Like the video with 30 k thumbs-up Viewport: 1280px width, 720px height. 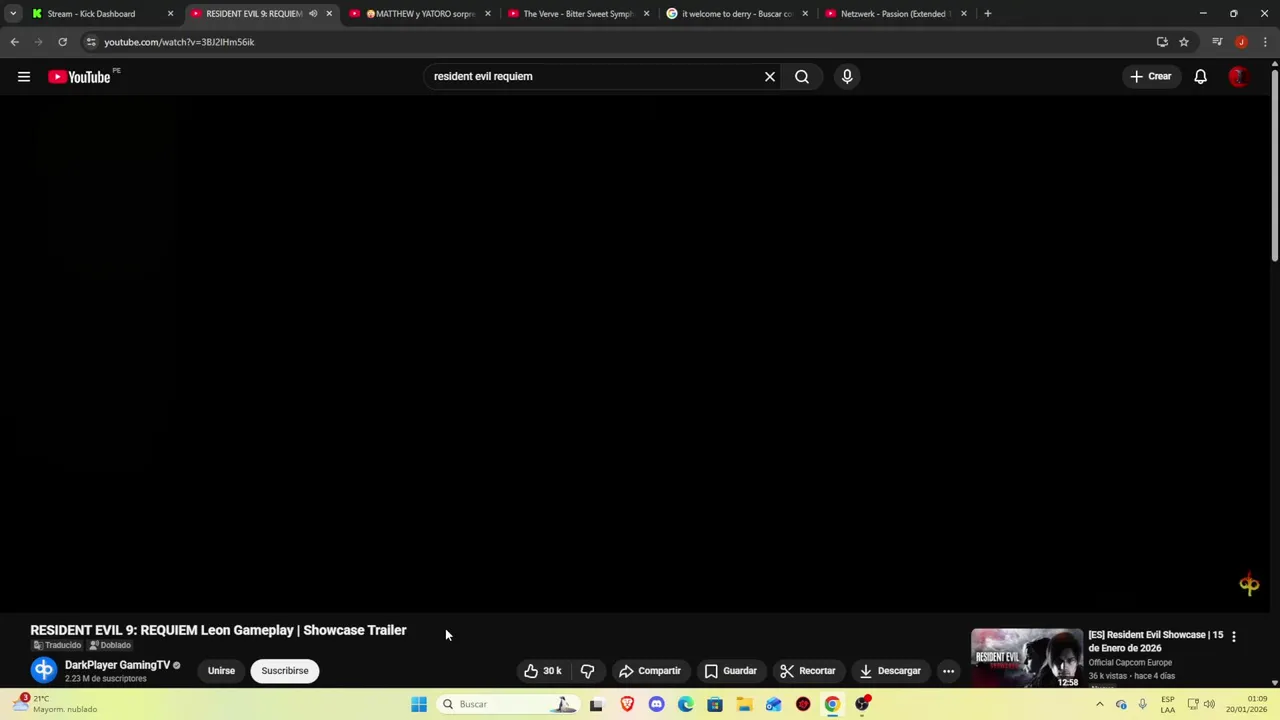[x=543, y=671]
